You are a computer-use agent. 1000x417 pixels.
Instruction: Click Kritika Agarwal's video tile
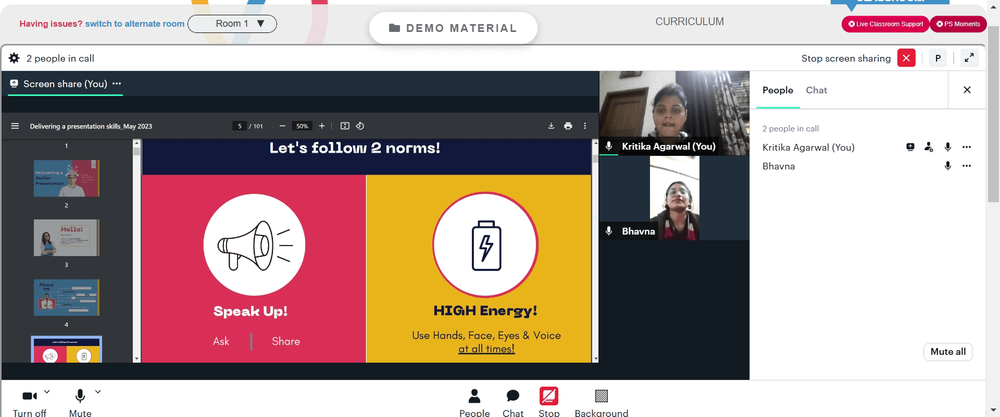pyautogui.click(x=675, y=113)
